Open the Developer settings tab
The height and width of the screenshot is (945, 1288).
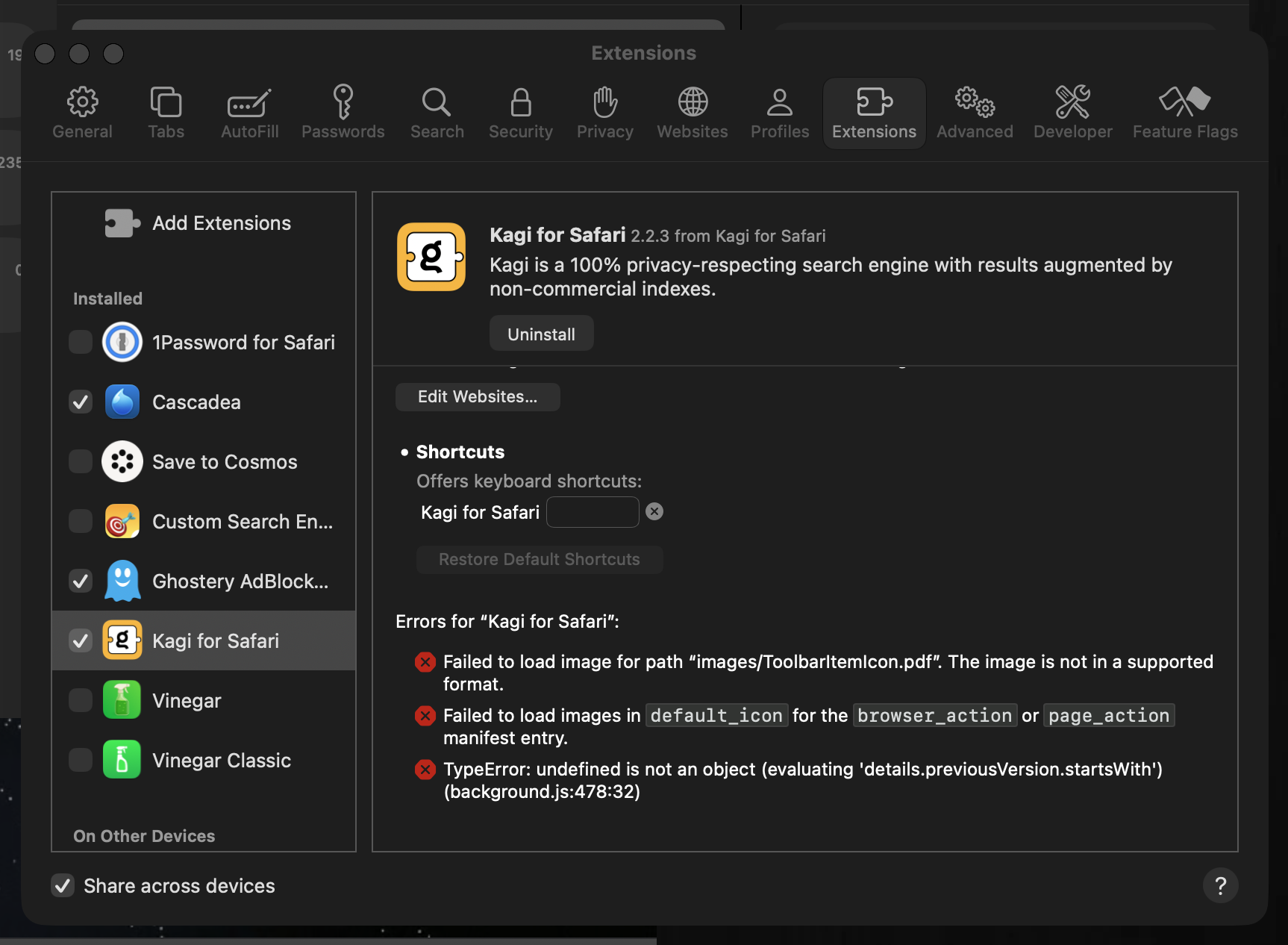1073,113
